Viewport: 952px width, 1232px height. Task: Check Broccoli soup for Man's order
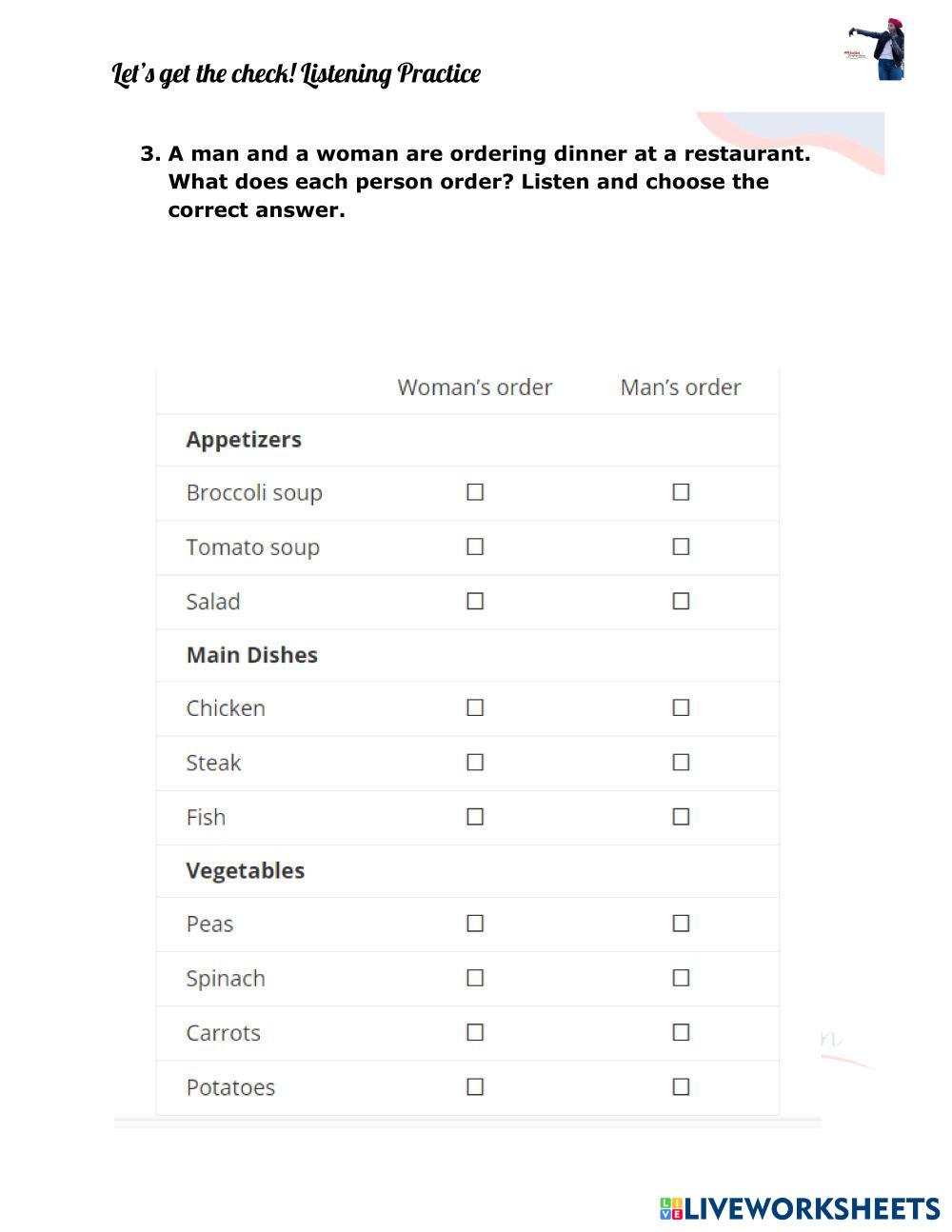pos(681,492)
